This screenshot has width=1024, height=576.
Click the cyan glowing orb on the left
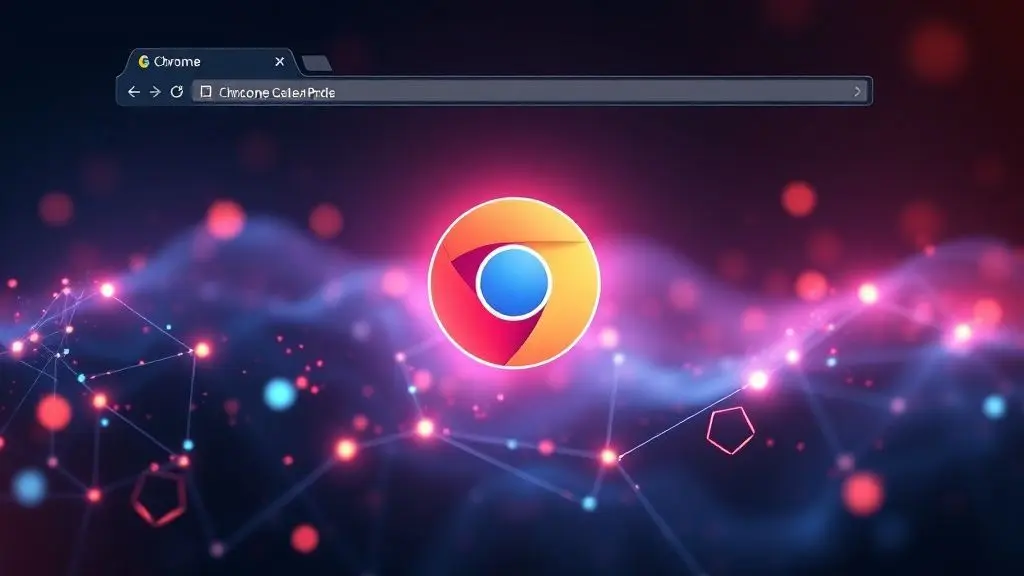pyautogui.click(x=280, y=393)
